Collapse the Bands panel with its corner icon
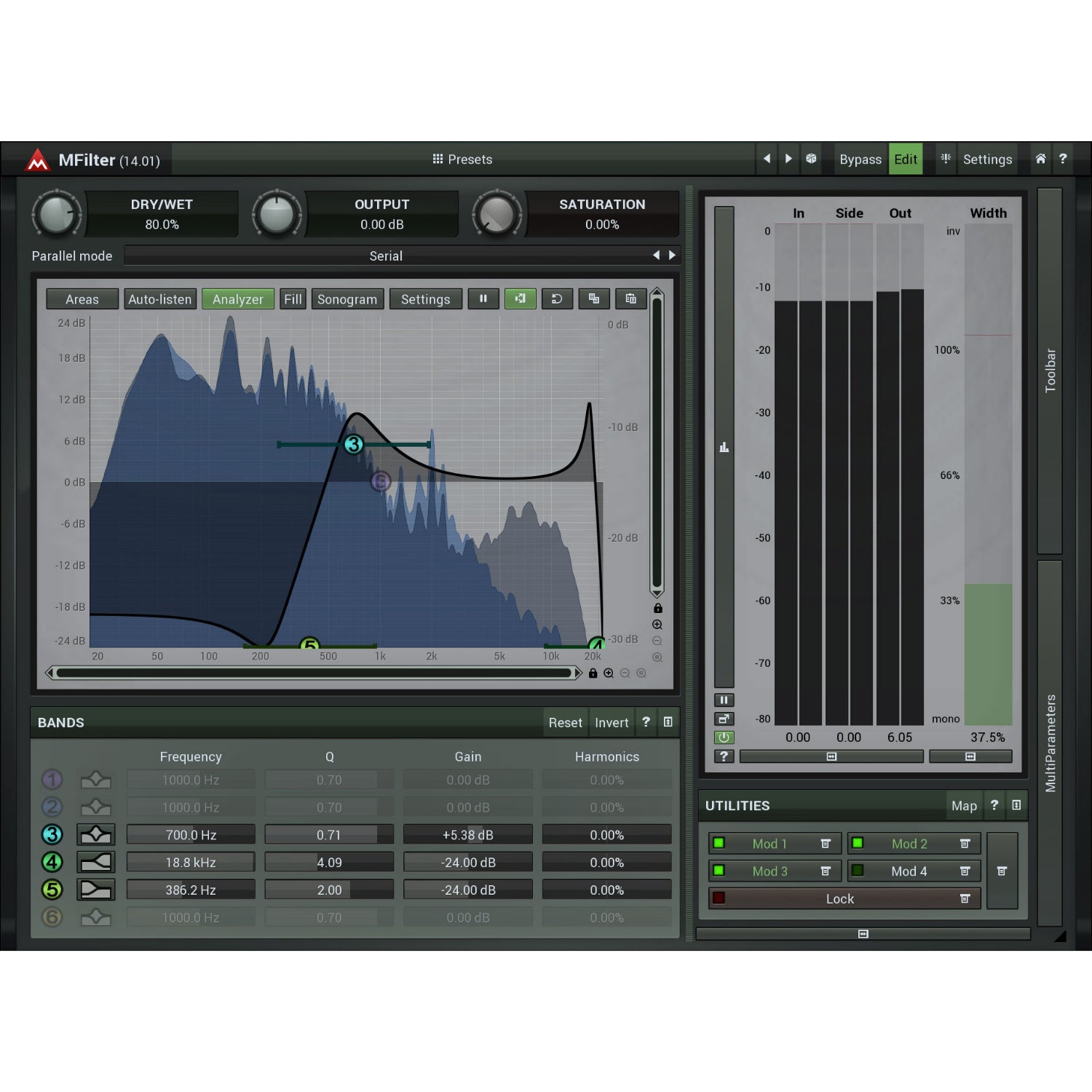The height and width of the screenshot is (1092, 1092). point(668,722)
